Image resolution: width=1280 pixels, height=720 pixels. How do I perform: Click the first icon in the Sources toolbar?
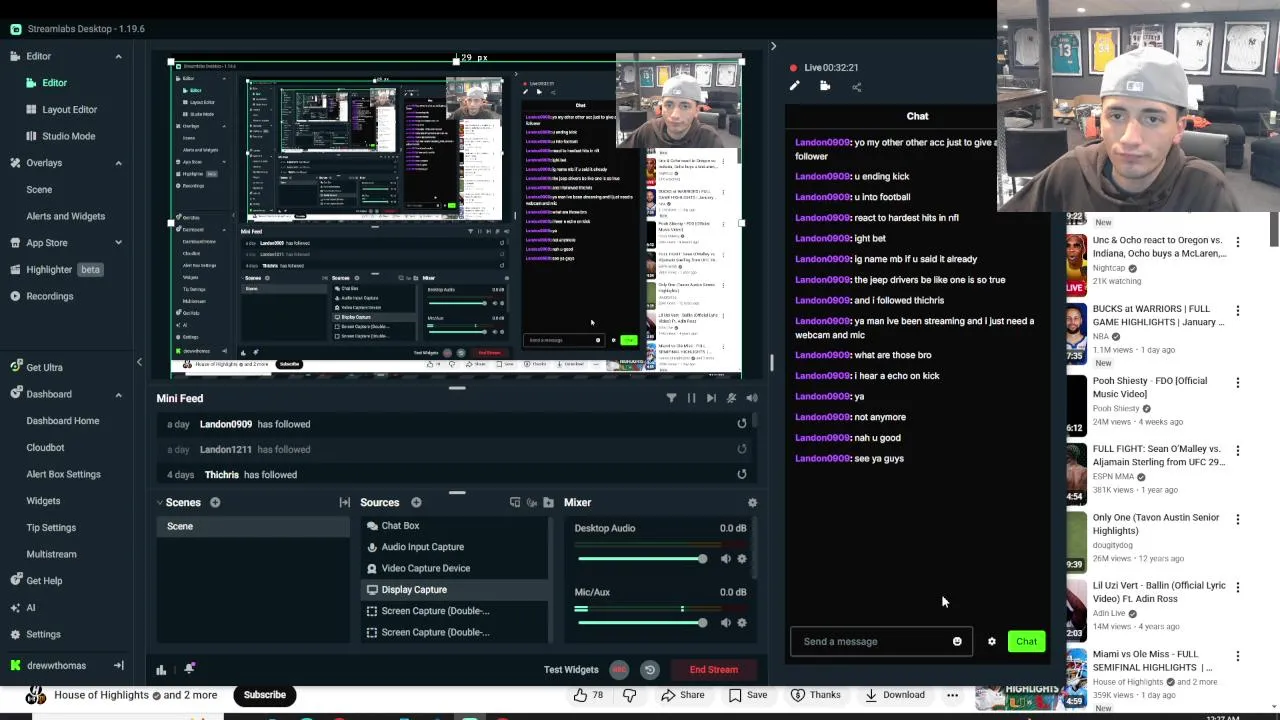(515, 502)
